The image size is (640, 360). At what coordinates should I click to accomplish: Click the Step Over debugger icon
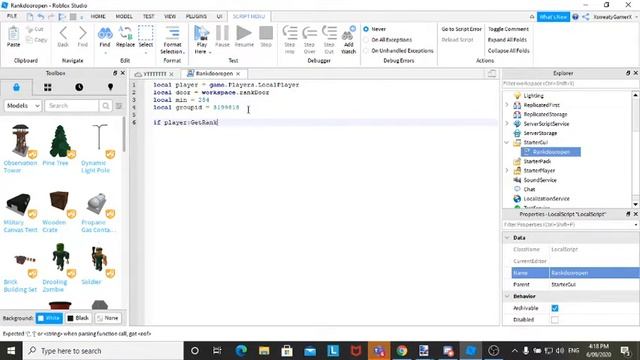coord(309,33)
